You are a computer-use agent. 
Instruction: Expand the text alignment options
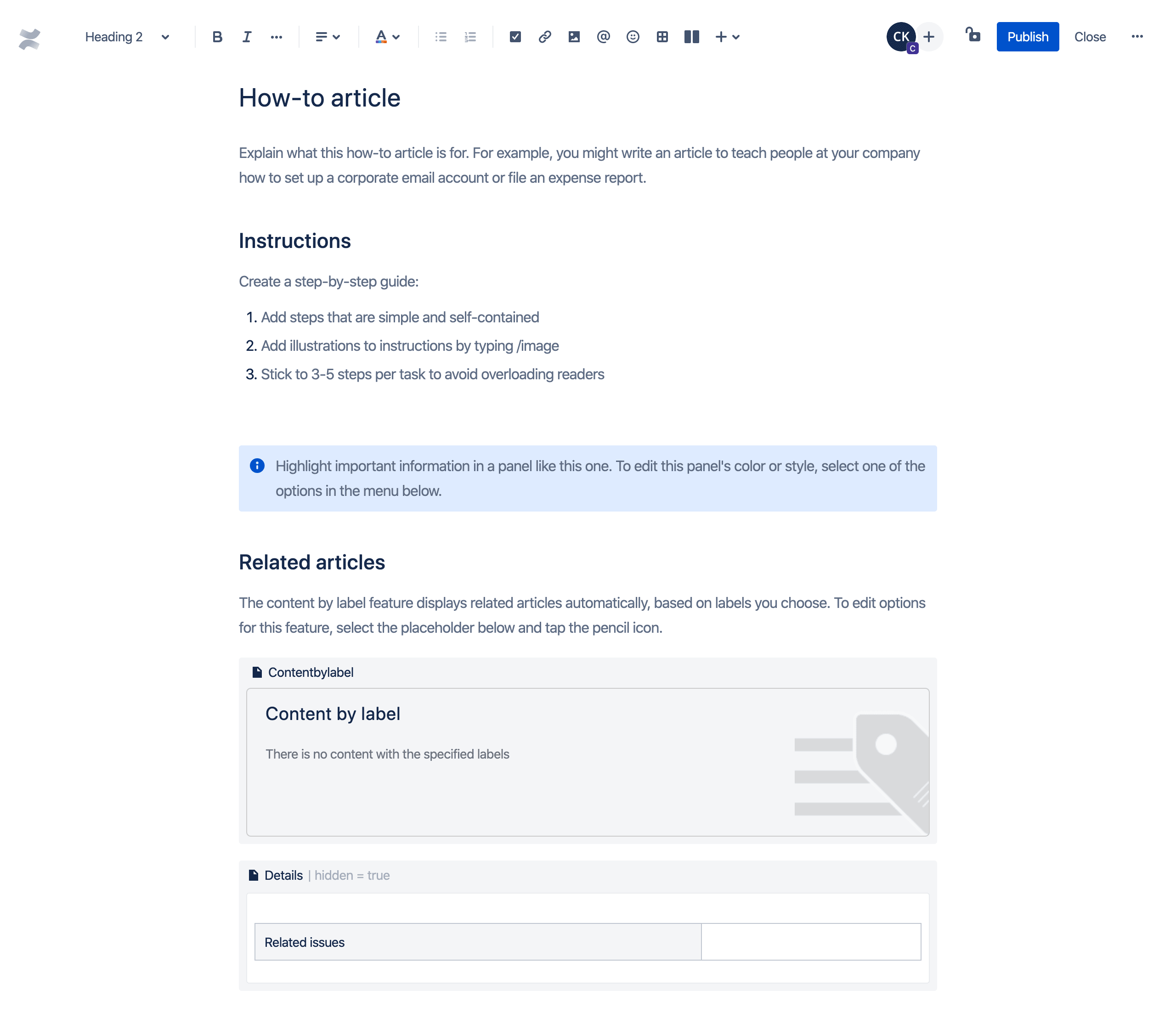click(324, 37)
